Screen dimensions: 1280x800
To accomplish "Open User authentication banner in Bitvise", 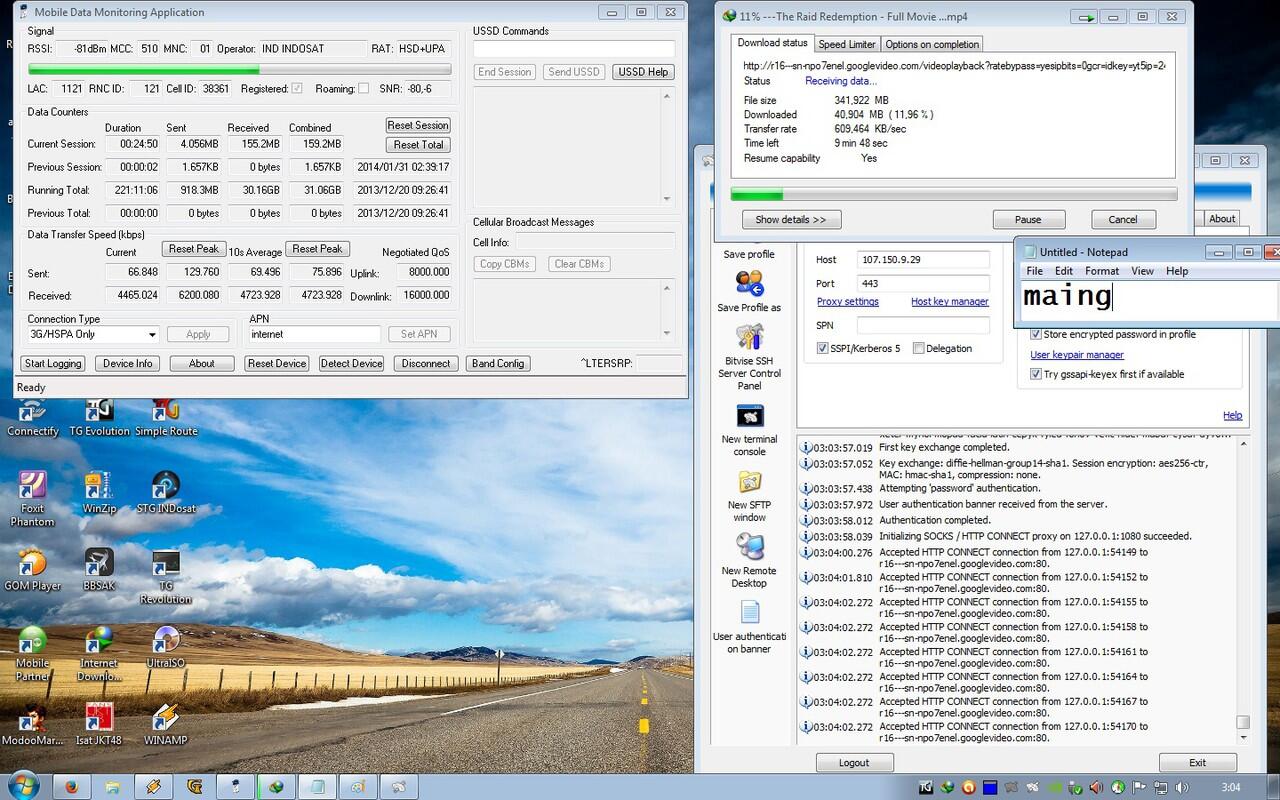I will [x=749, y=627].
